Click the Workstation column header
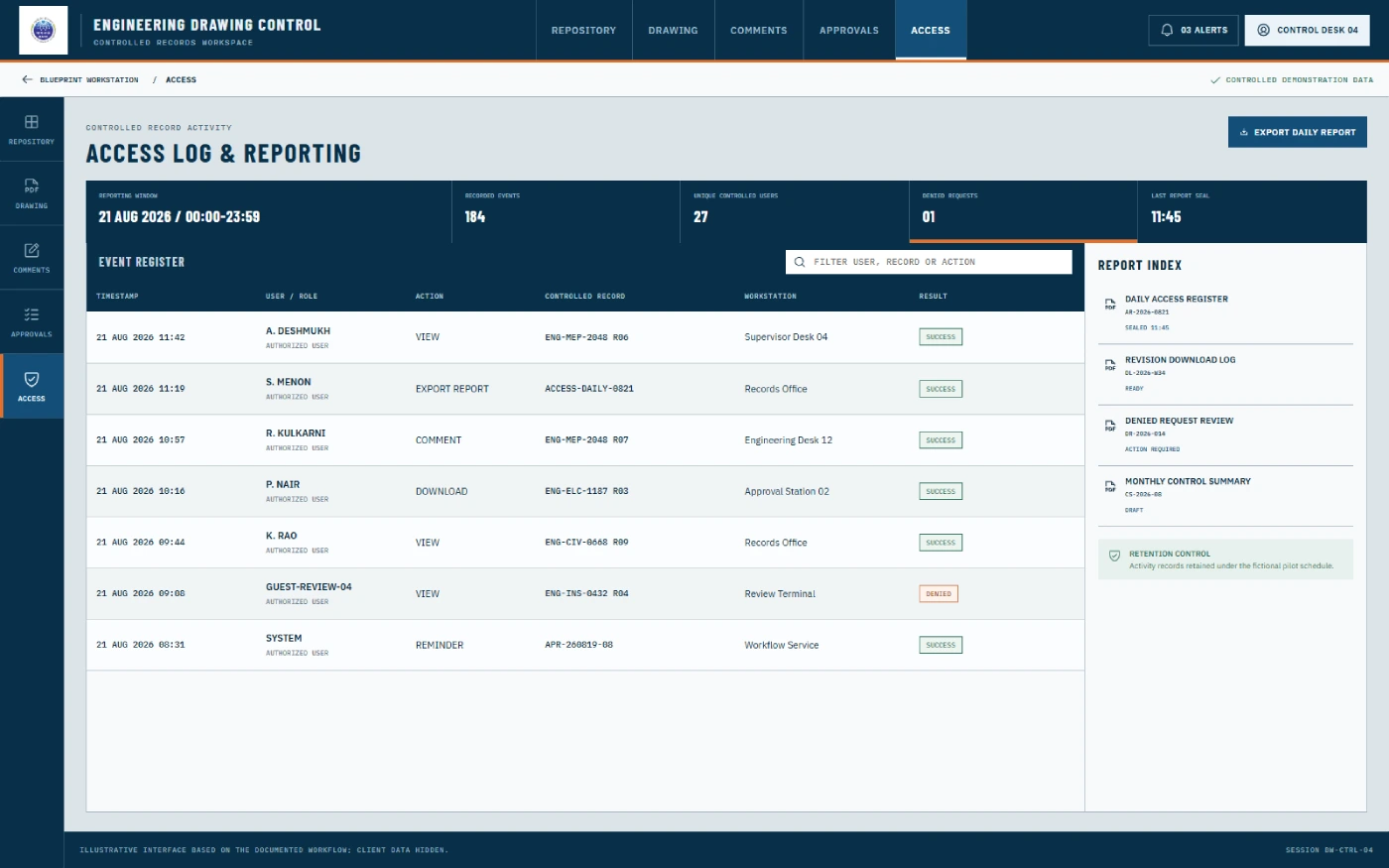The image size is (1389, 868). [x=771, y=296]
